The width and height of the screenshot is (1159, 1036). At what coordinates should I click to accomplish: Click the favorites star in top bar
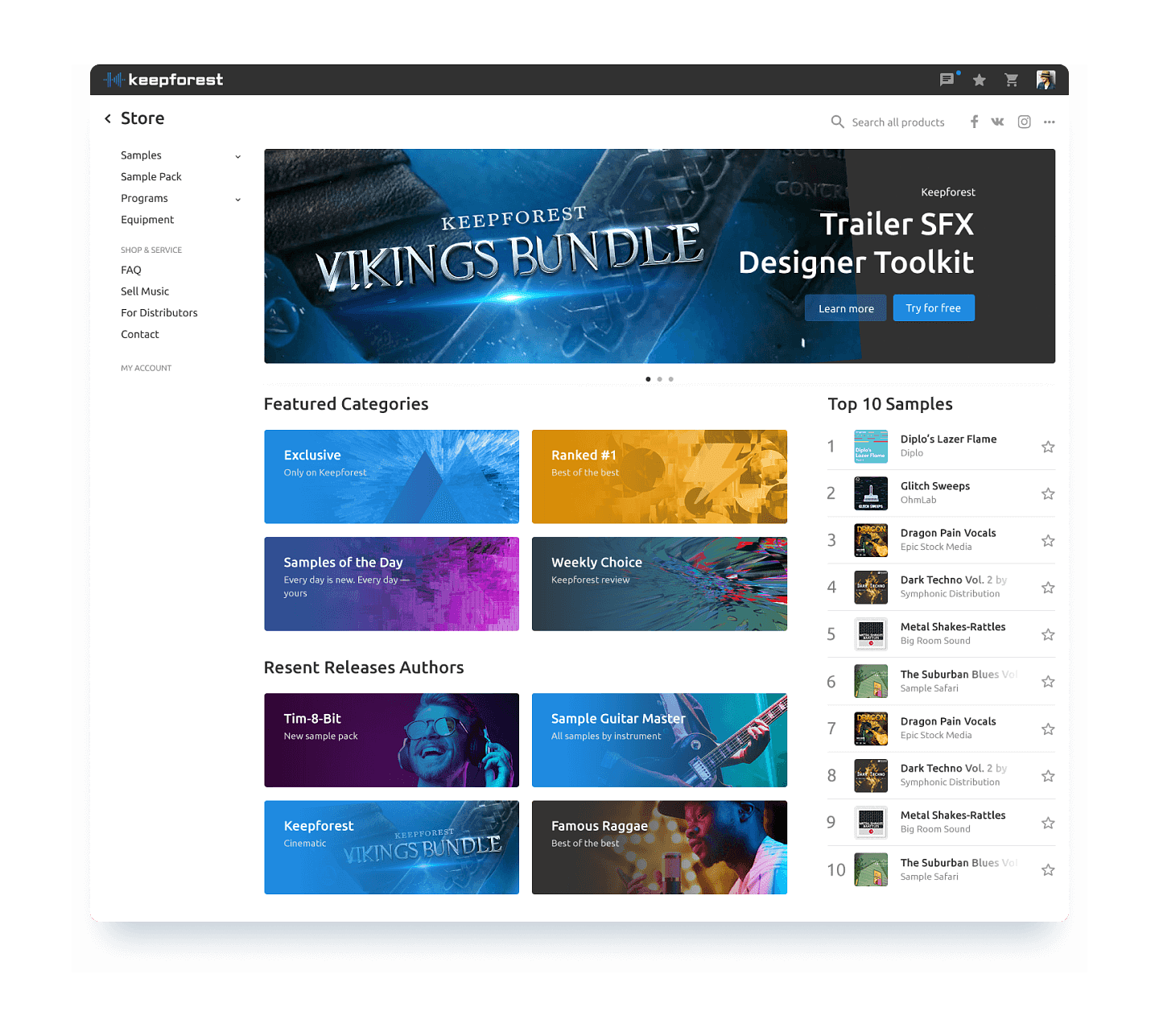pos(980,80)
